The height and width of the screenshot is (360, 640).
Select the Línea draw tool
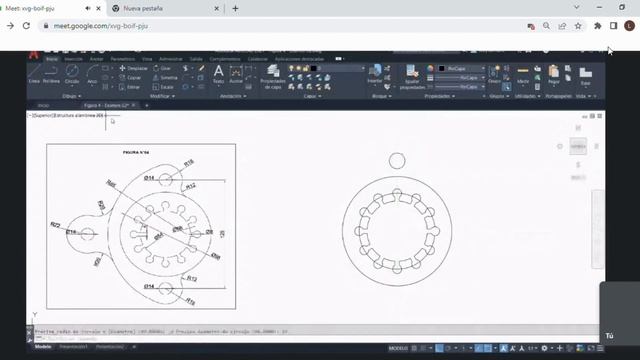point(34,74)
